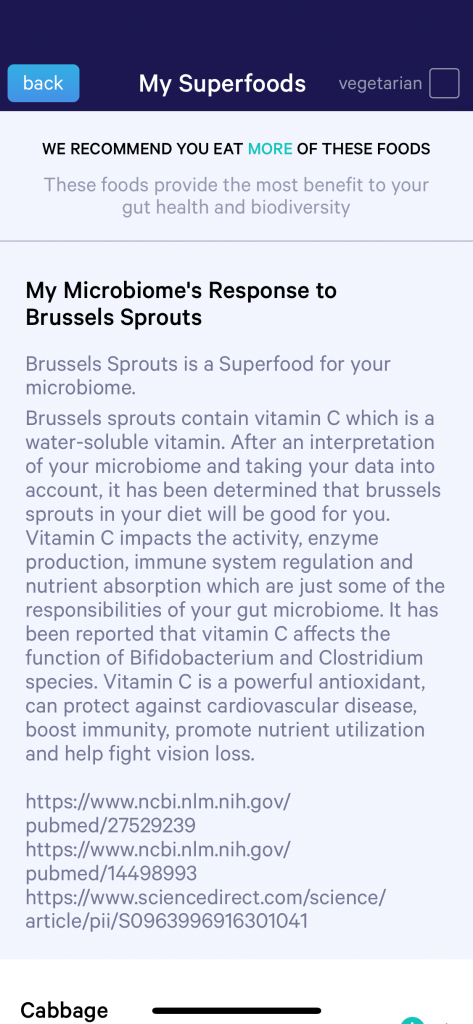Tap the vitamin C description paragraph
Screen dimensions: 473x1024
click(x=235, y=586)
